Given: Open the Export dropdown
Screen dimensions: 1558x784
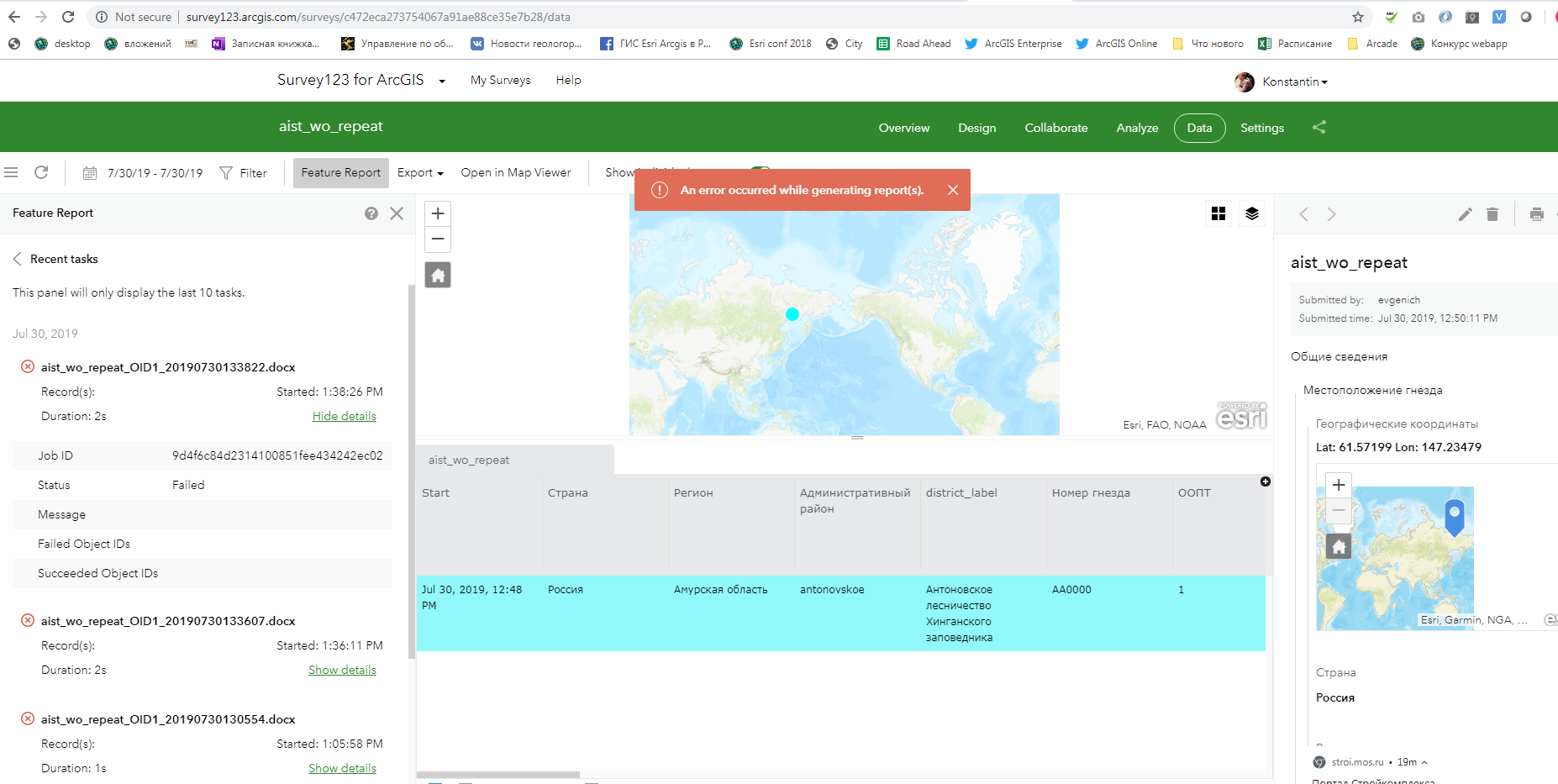Looking at the screenshot, I should point(420,173).
